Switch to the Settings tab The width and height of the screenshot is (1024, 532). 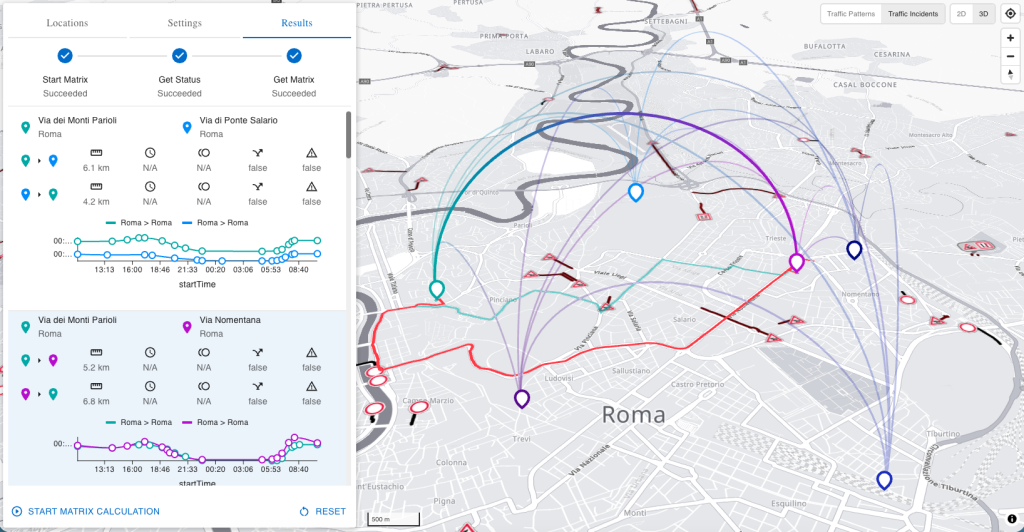(x=184, y=23)
